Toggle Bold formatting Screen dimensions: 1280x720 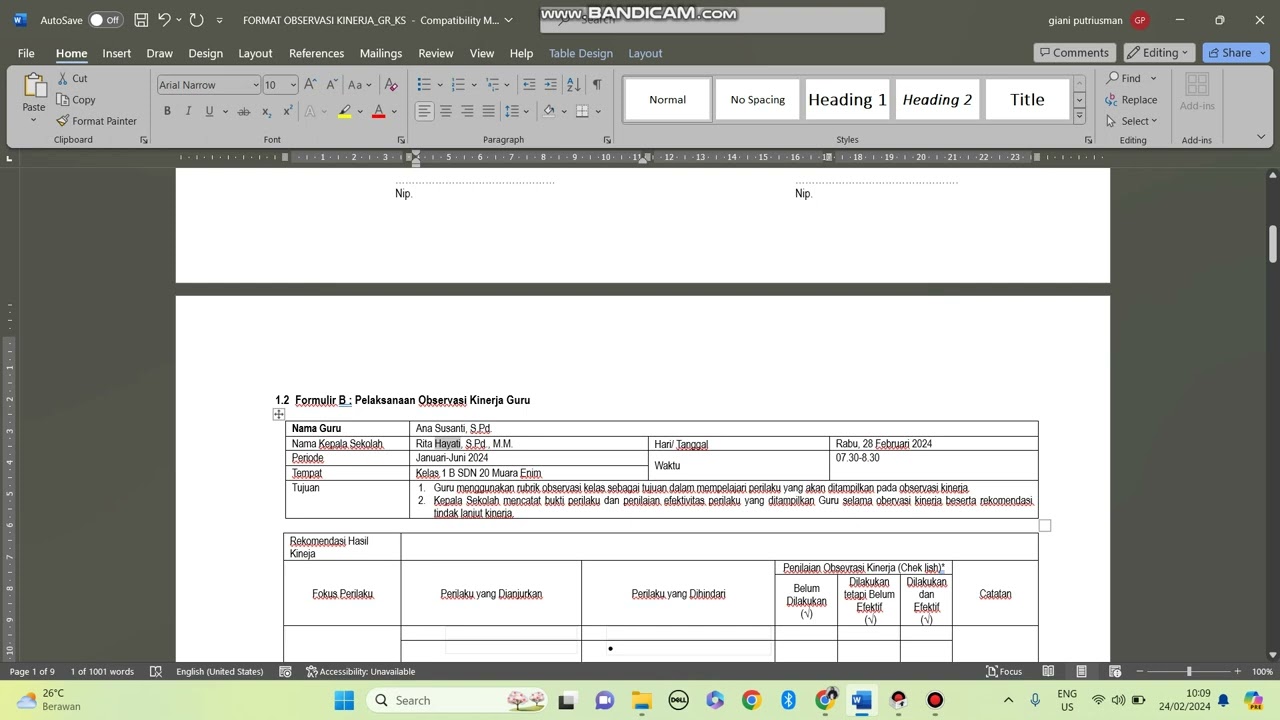click(167, 111)
